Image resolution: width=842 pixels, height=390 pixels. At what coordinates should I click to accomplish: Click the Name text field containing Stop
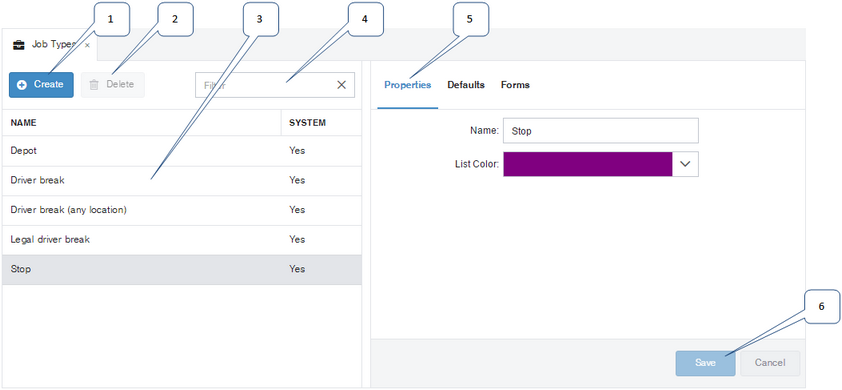tap(601, 131)
